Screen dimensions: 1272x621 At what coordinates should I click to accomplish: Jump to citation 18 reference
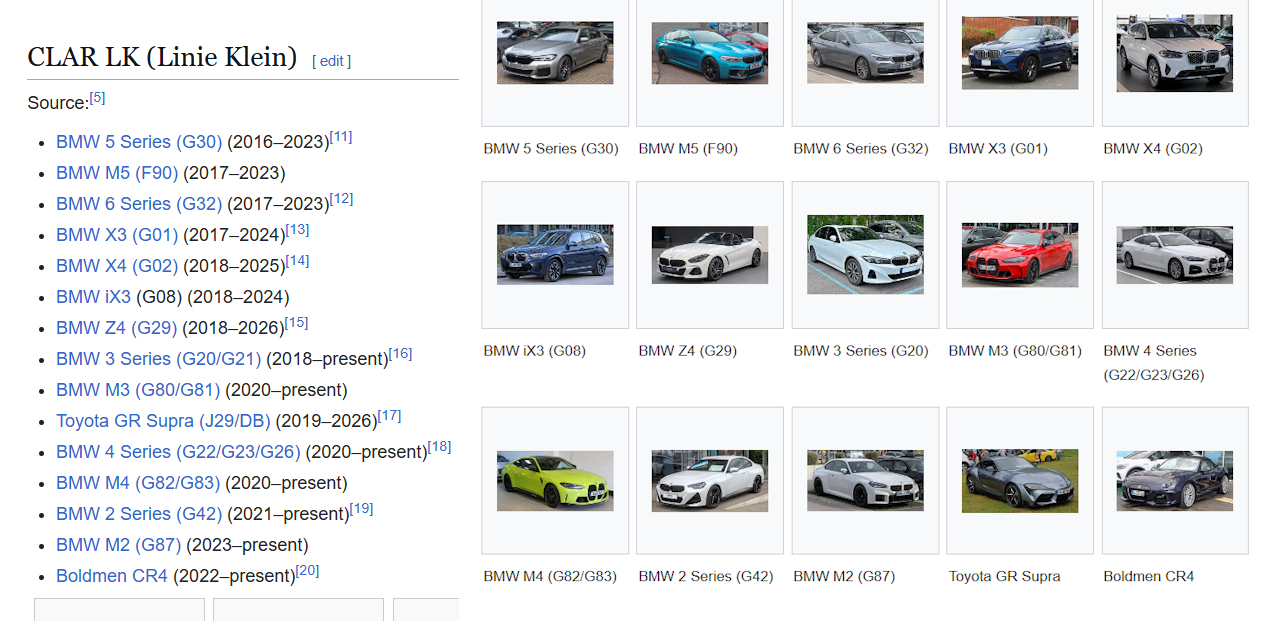(x=439, y=447)
